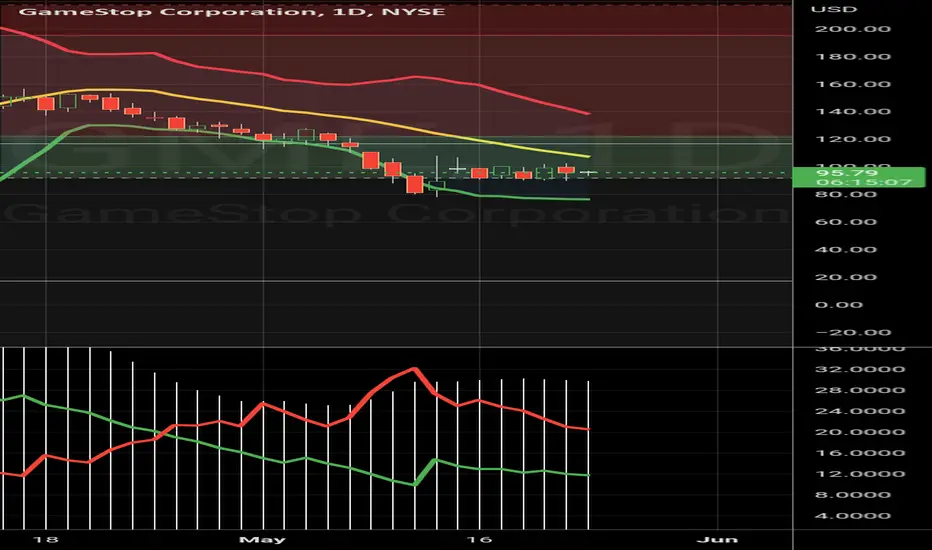Click the 16 date label on time axis
This screenshot has width=932, height=550.
[479, 540]
